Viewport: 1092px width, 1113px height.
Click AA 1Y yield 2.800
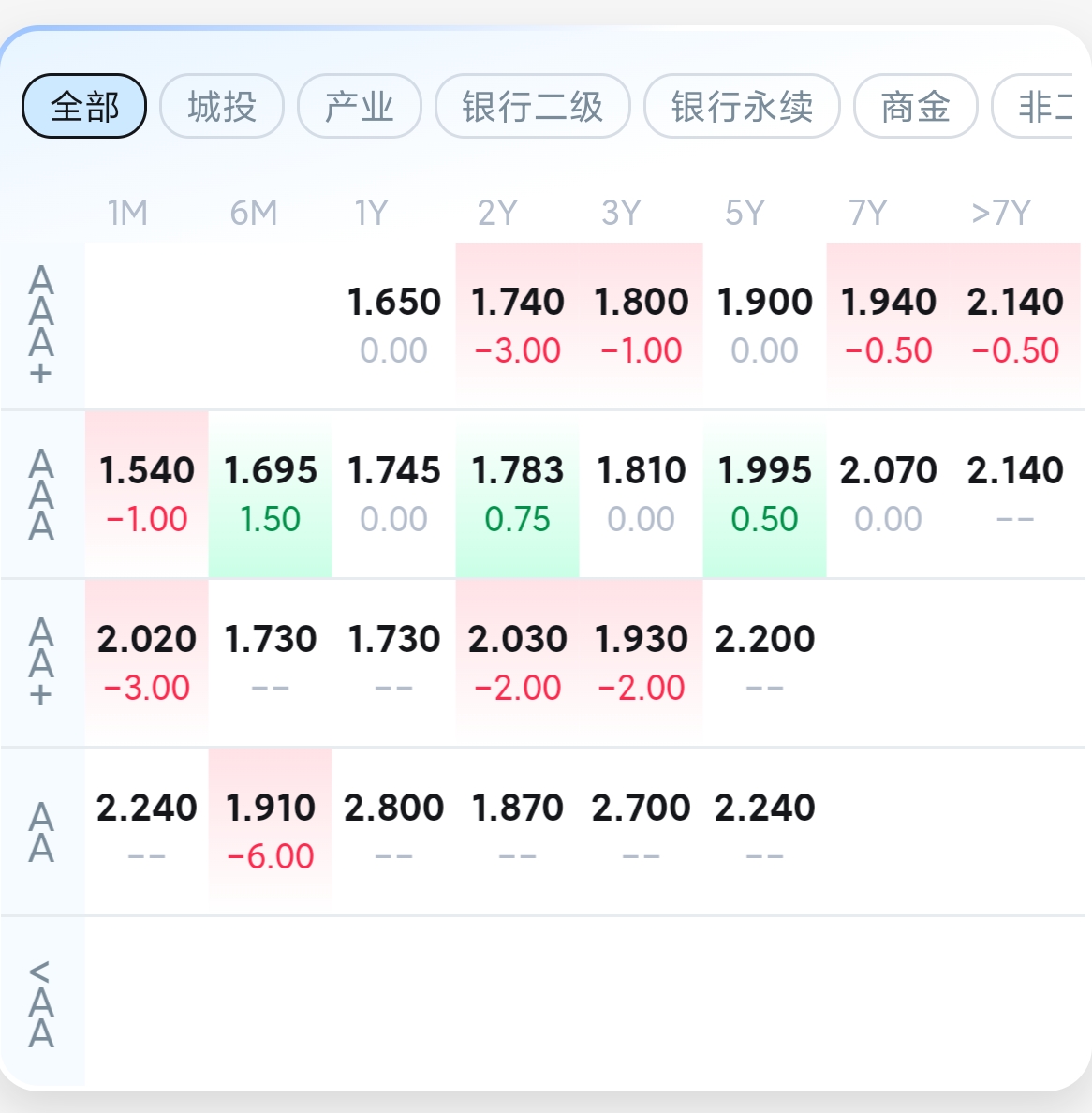click(393, 830)
